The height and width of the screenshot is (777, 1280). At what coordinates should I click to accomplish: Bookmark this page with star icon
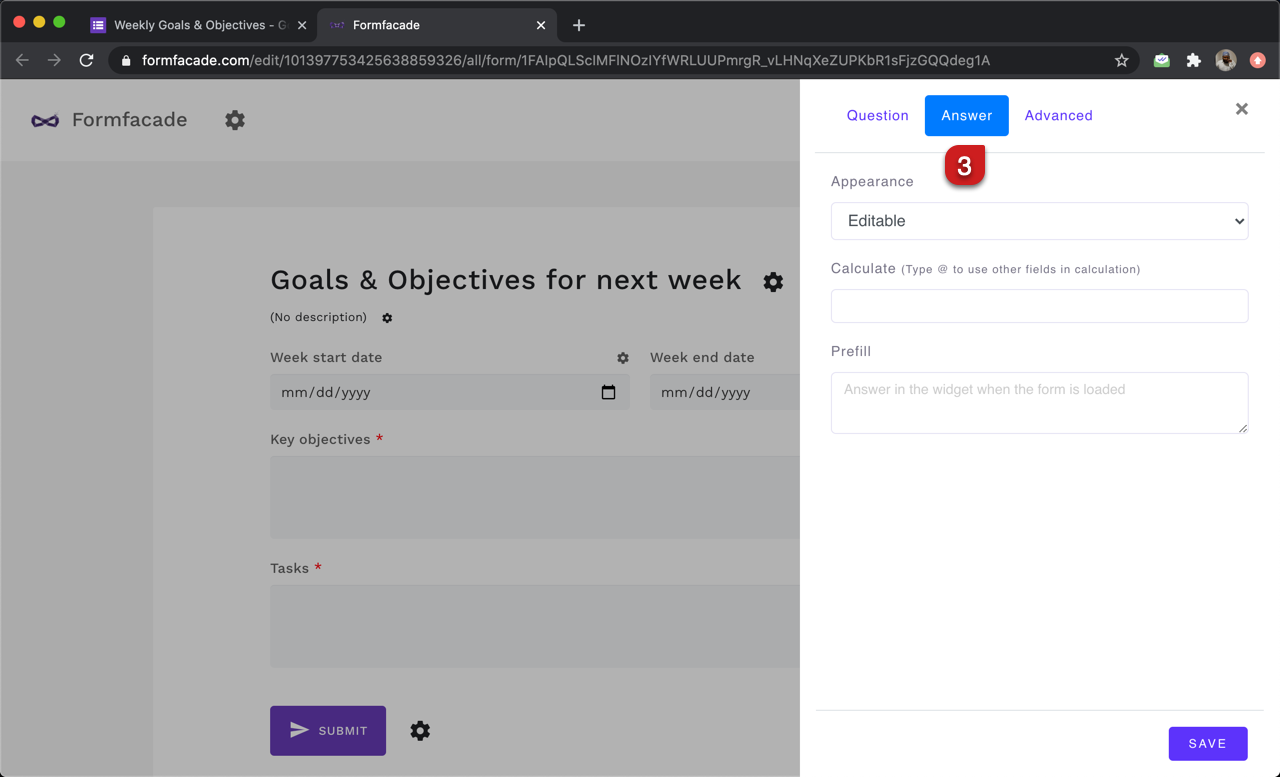click(1122, 60)
